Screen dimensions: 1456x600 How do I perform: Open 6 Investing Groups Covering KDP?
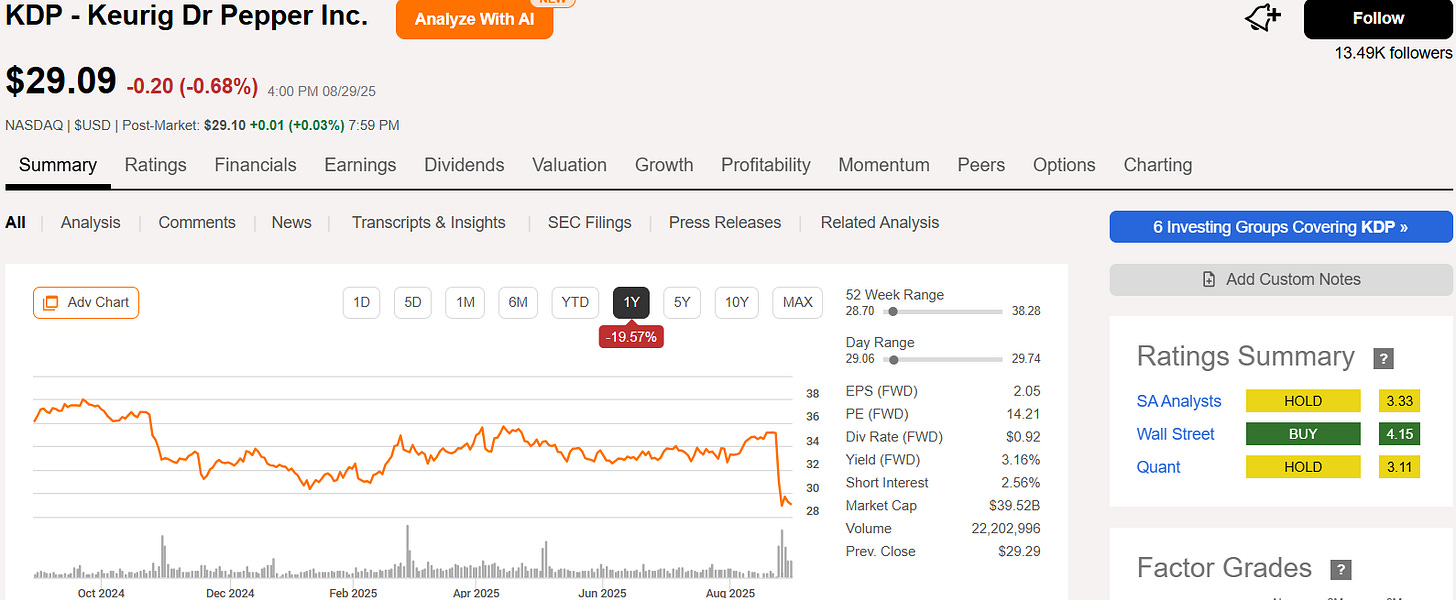tap(1281, 227)
